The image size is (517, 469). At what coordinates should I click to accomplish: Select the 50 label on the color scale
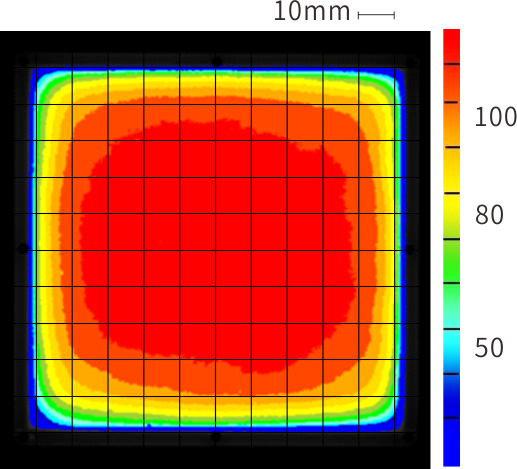489,348
